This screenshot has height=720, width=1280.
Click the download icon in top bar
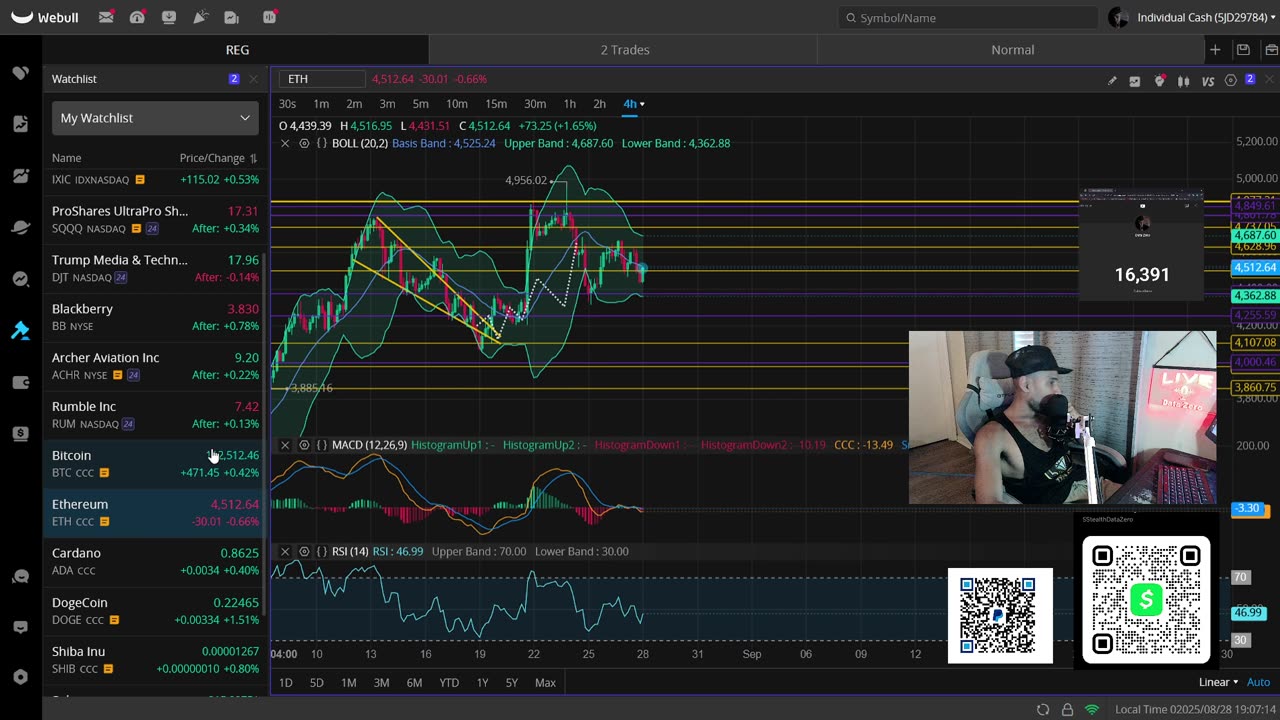pyautogui.click(x=169, y=17)
